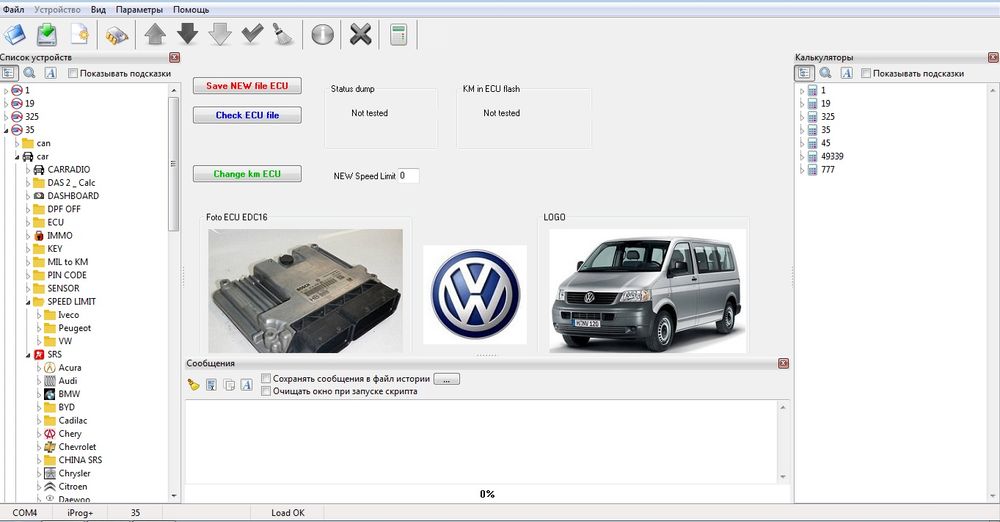This screenshot has height=522, width=1000.
Task: Click the X cancel toolbar icon
Action: click(x=360, y=34)
